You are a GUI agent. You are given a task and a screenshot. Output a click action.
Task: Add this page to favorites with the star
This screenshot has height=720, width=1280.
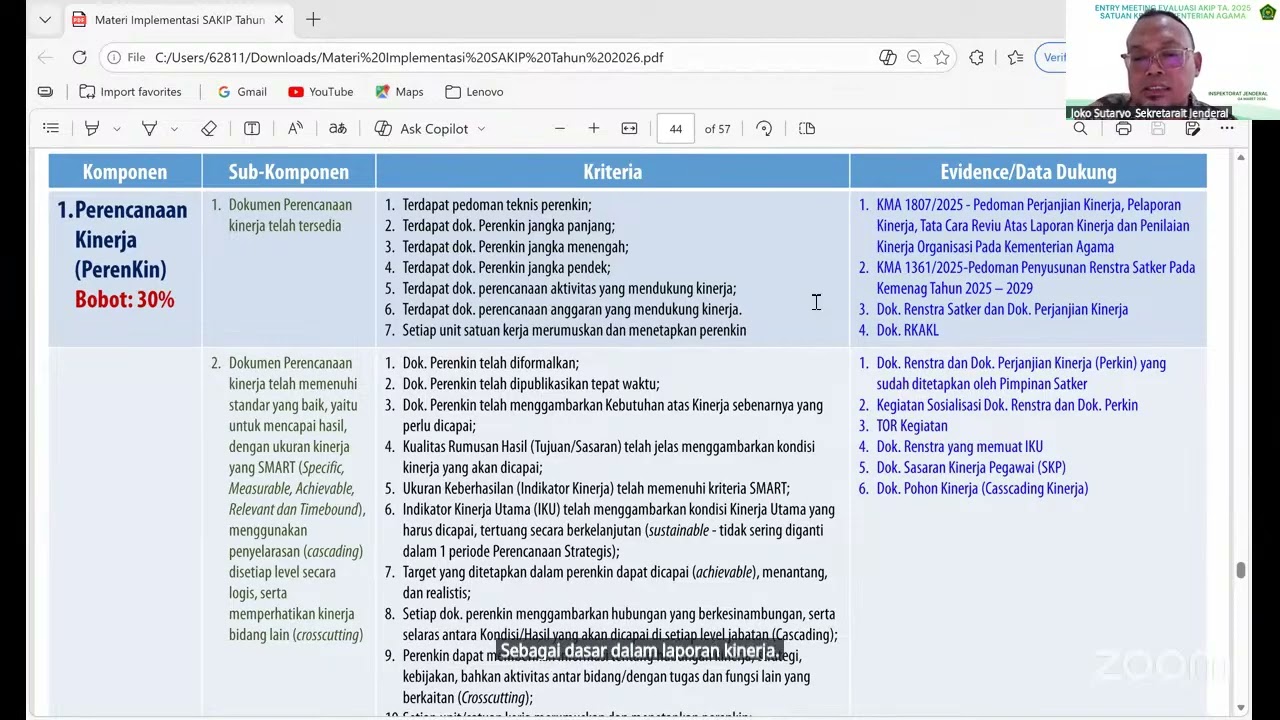coord(941,57)
